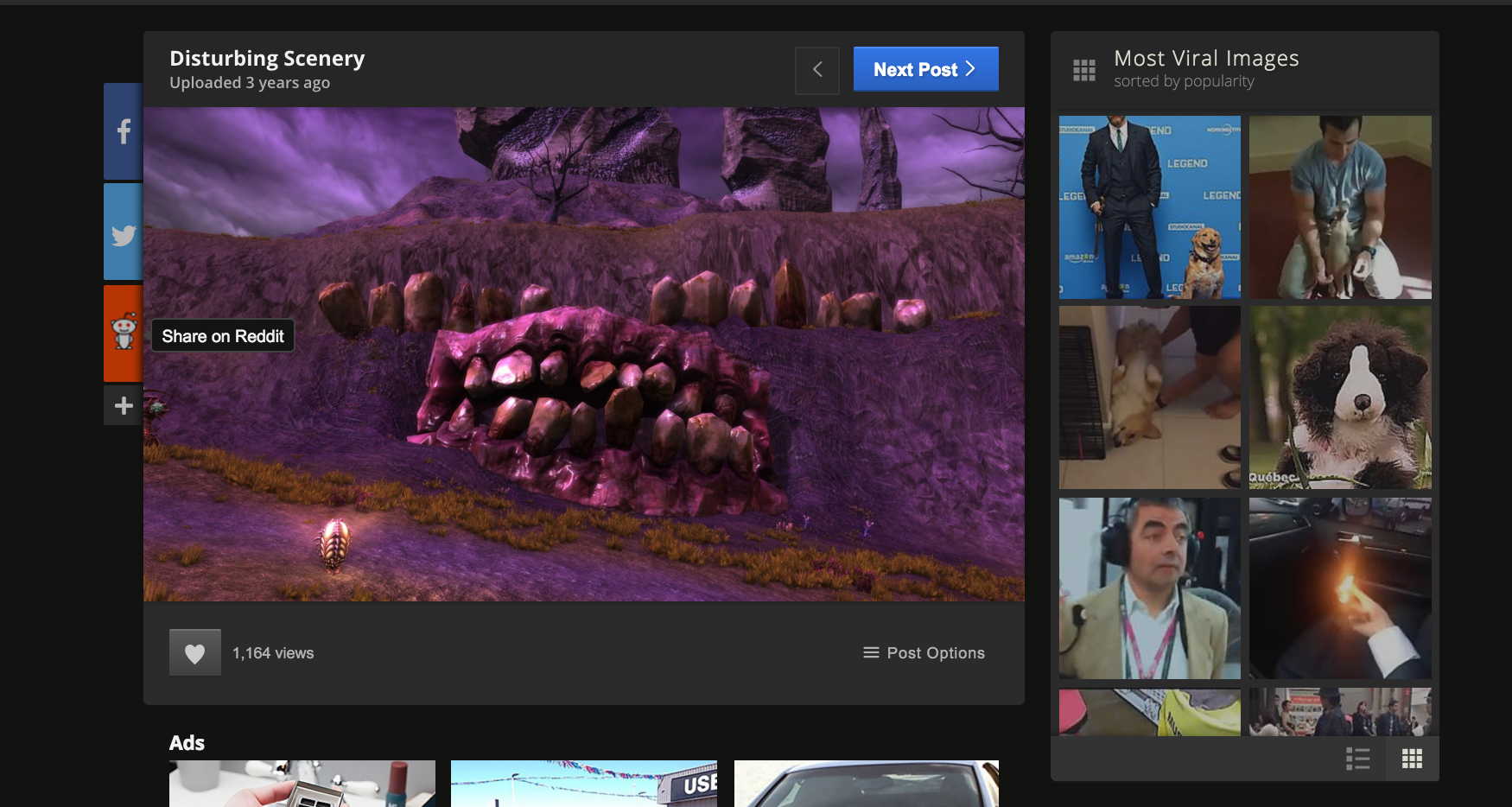Screen dimensions: 1512x807
Task: Open 'sorted by popularity' sort option
Action: 1184,81
